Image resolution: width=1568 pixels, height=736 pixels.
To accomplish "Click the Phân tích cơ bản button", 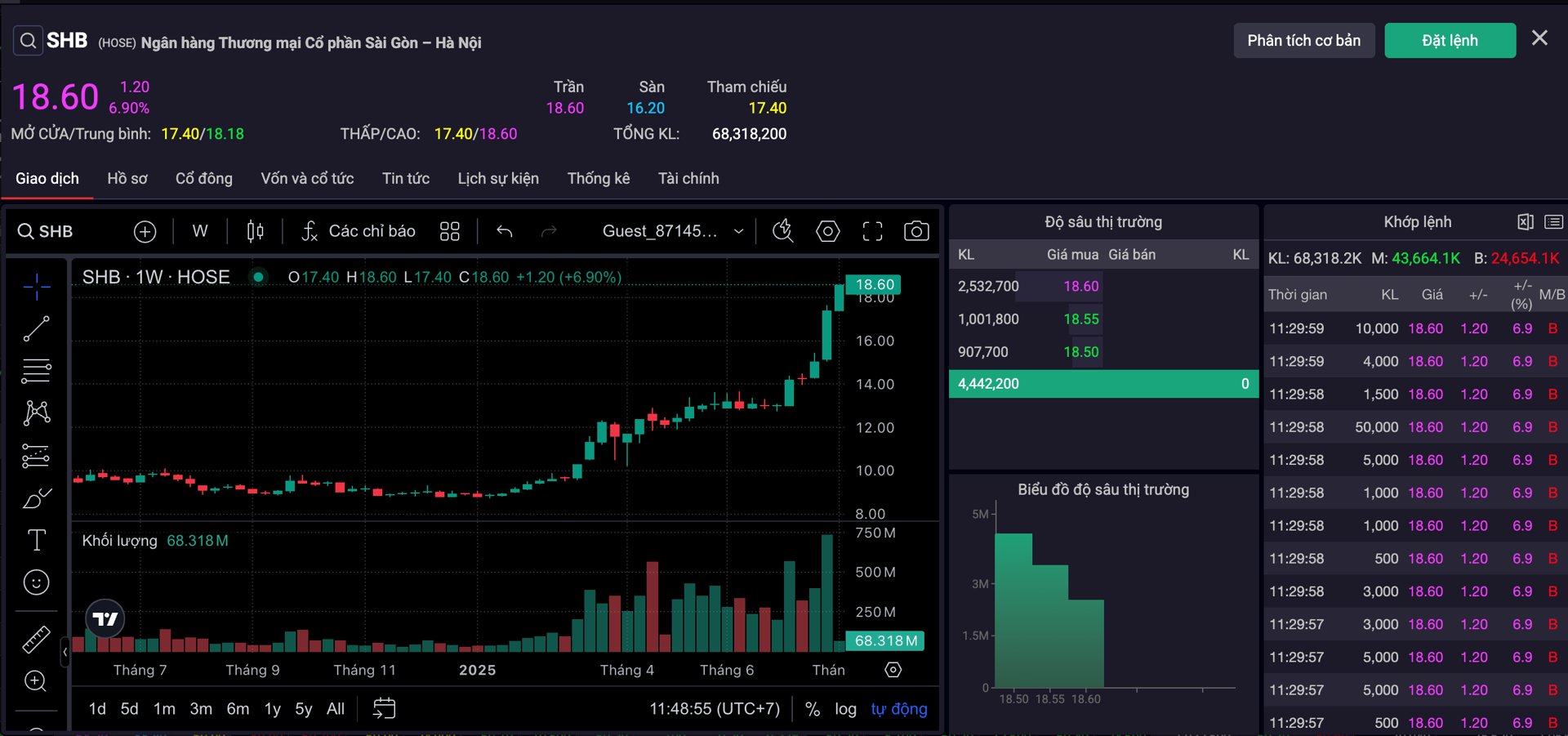I will point(1303,41).
